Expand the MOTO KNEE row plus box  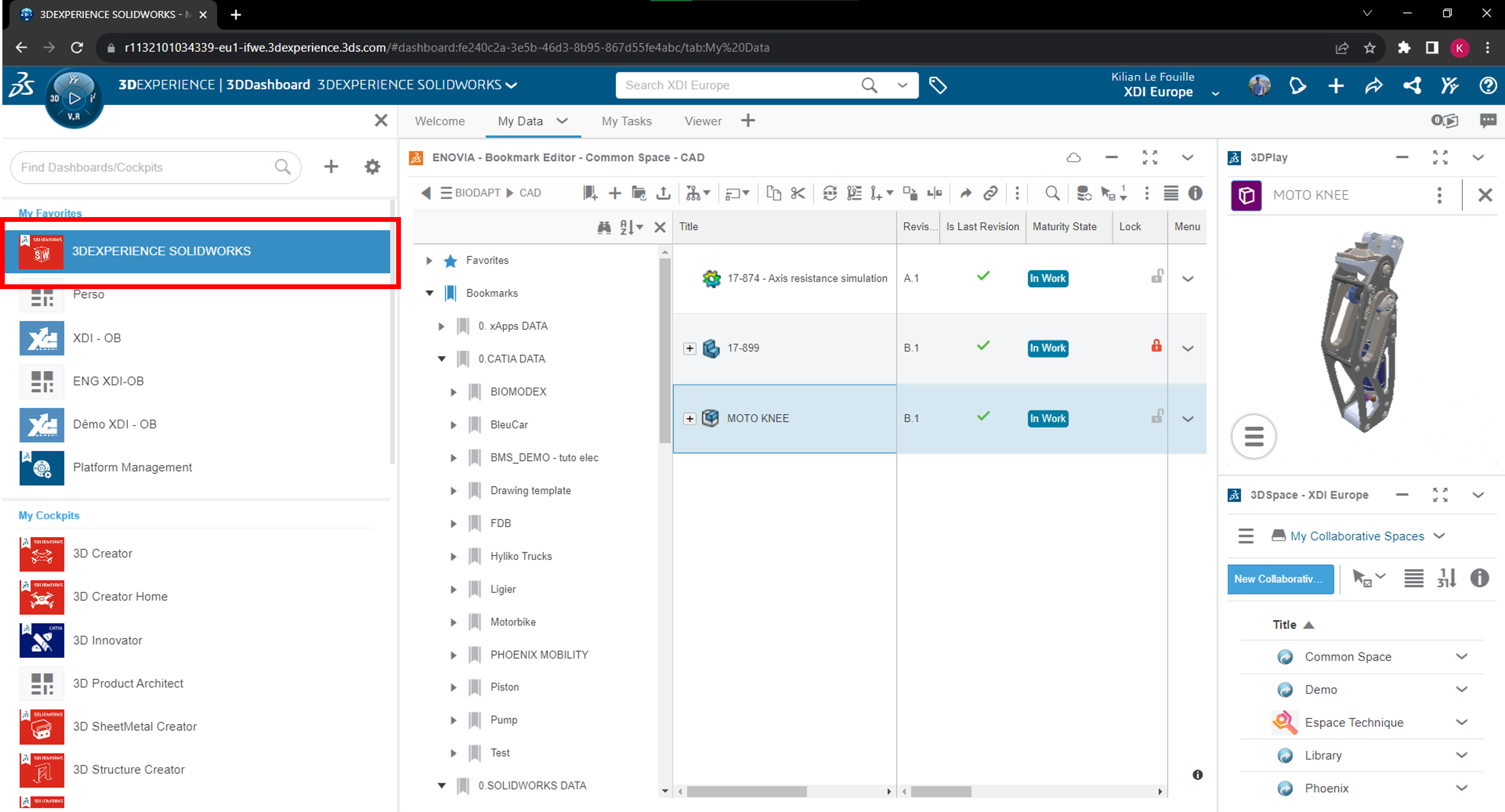pos(689,418)
